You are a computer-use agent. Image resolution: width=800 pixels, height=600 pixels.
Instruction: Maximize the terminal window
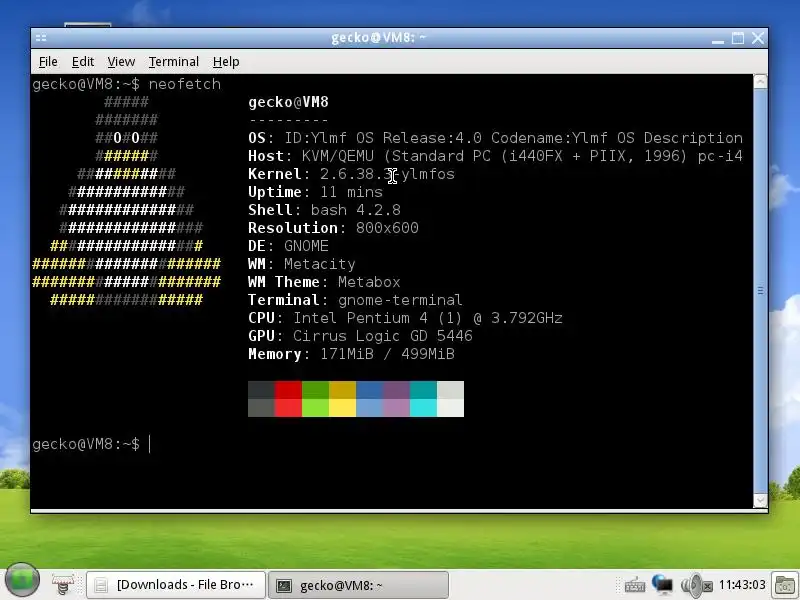click(738, 38)
